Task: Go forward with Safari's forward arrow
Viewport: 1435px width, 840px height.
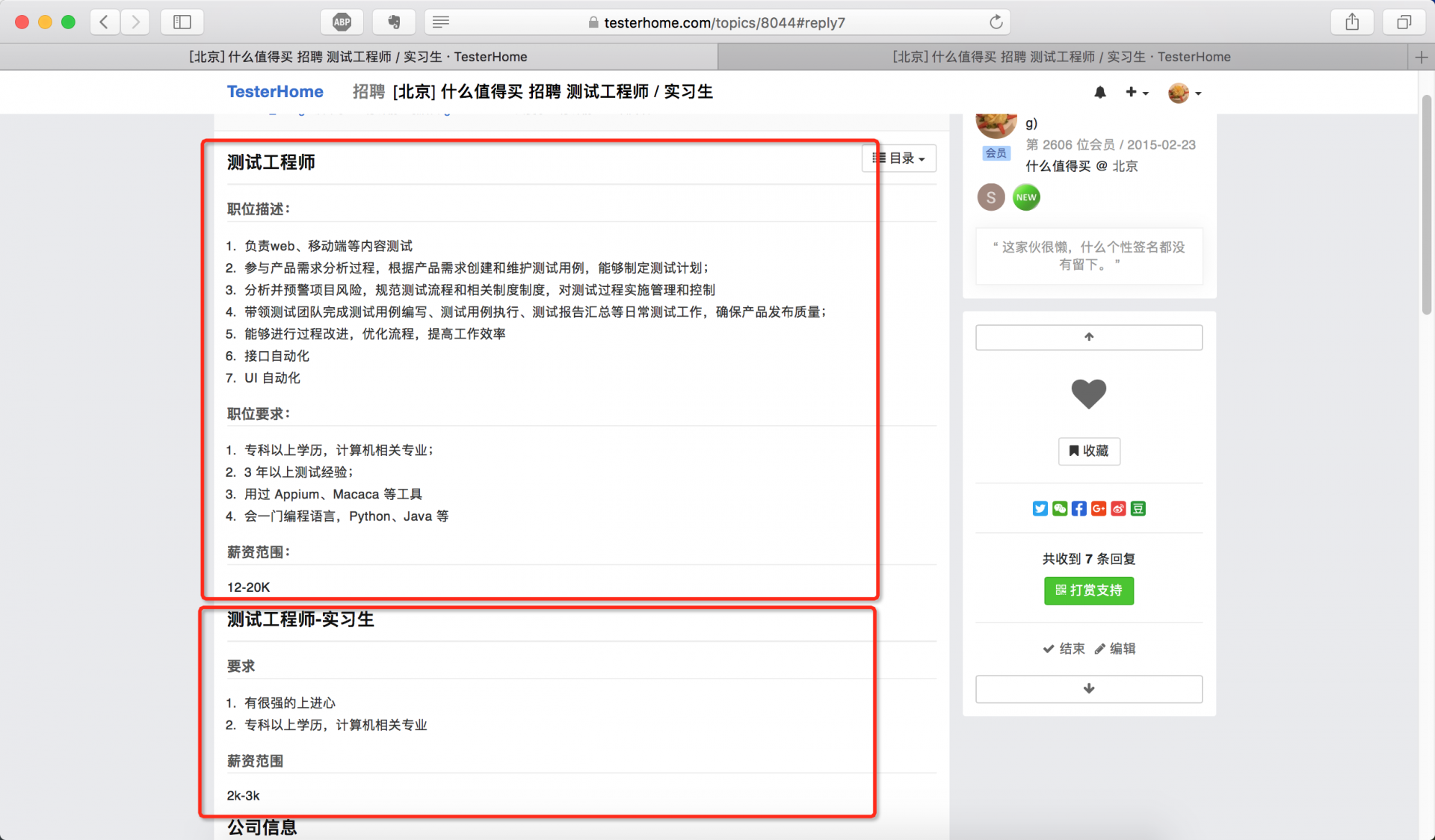Action: click(135, 22)
